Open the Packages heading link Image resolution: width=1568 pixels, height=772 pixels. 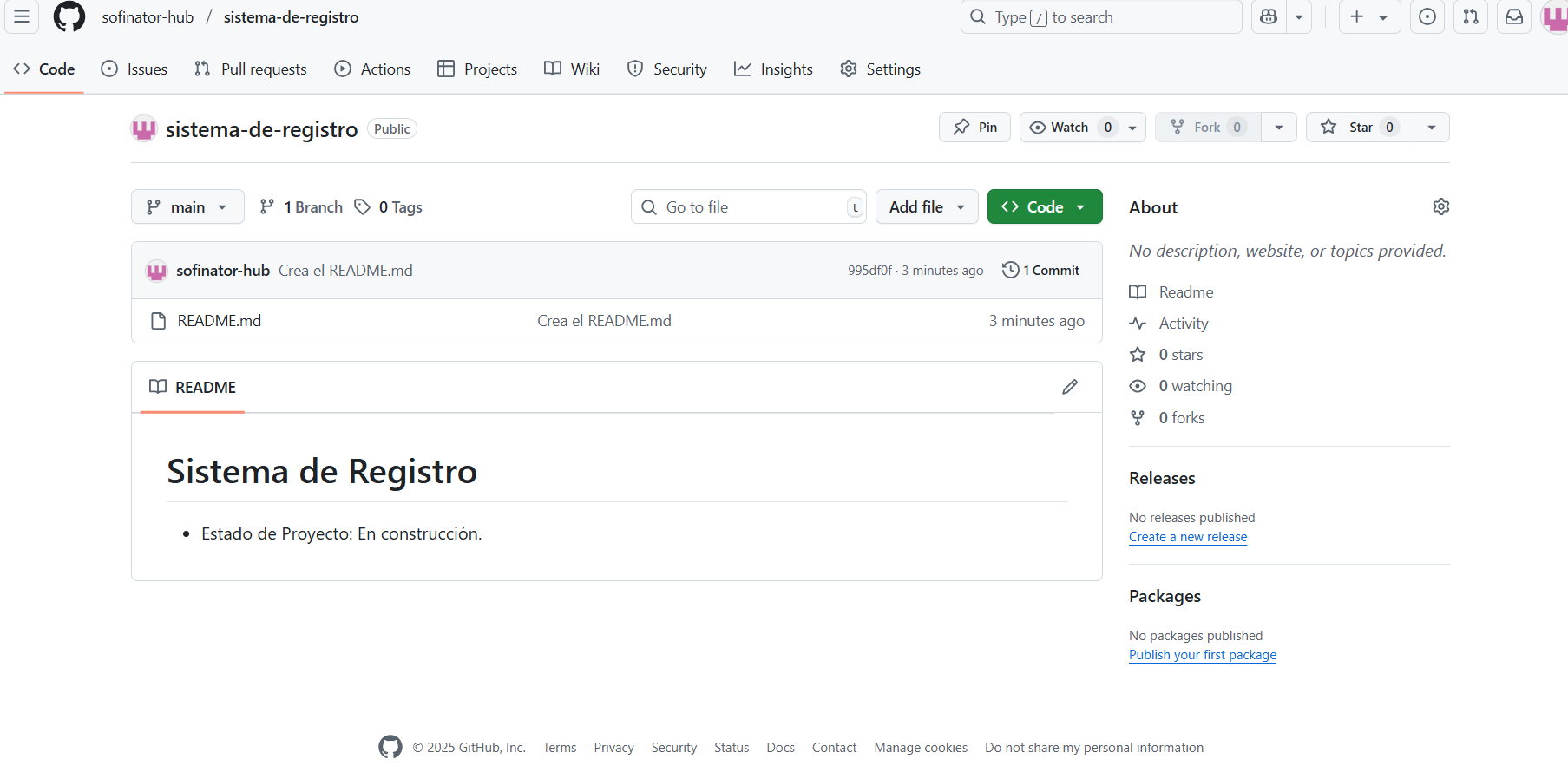pos(1165,596)
